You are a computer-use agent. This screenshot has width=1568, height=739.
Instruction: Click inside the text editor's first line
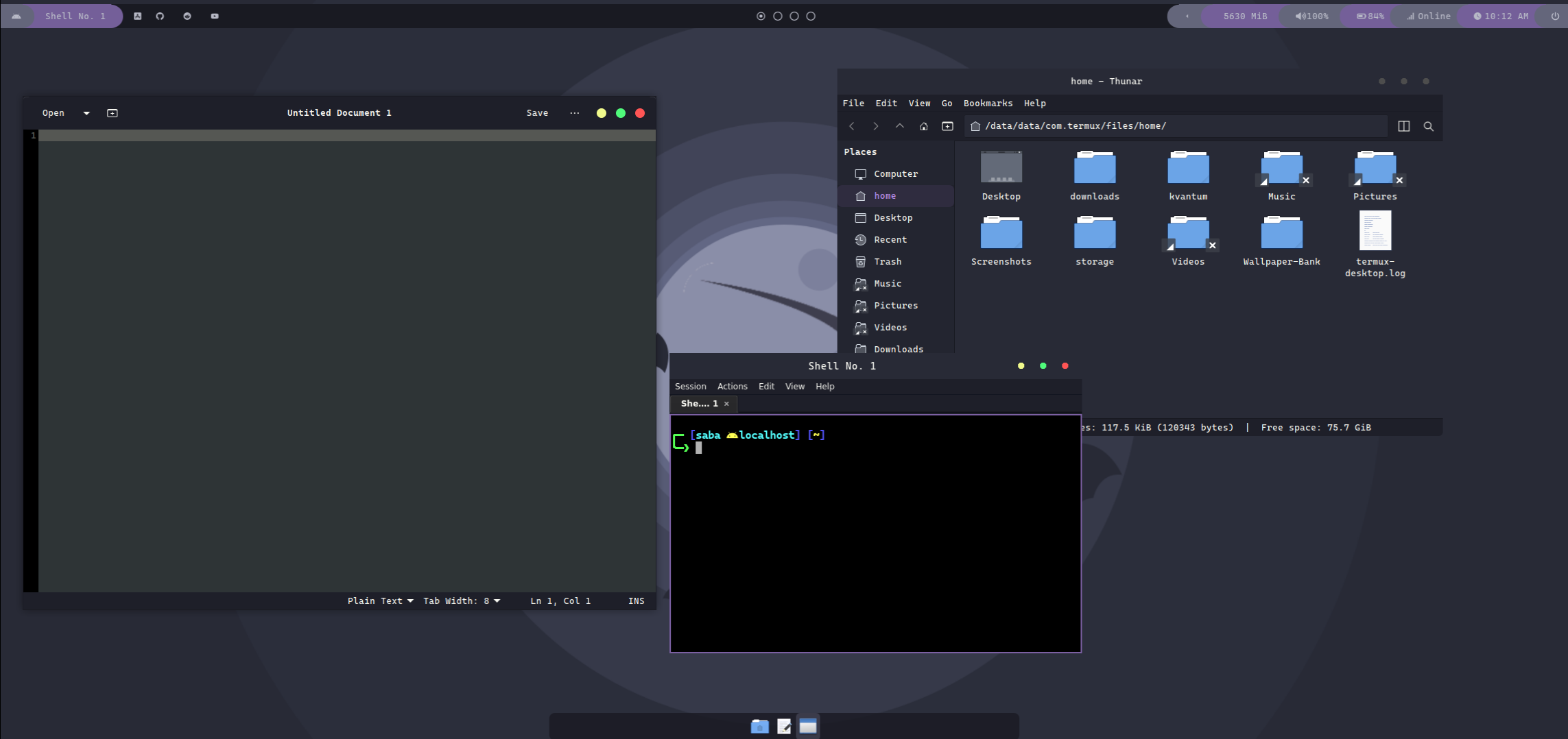tap(346, 136)
